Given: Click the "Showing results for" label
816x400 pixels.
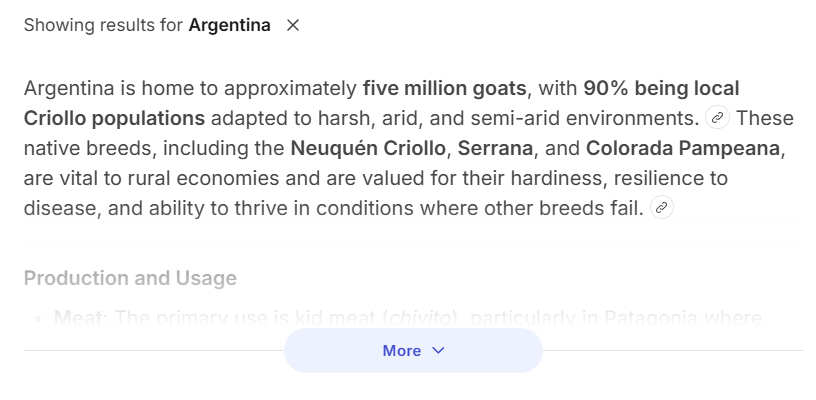Looking at the screenshot, I should click(x=103, y=26).
